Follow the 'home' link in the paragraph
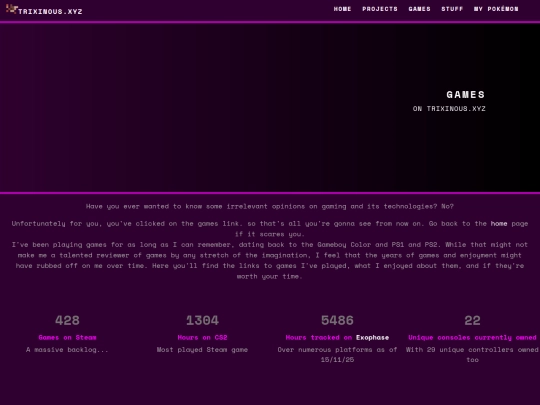540x405 pixels. pyautogui.click(x=499, y=224)
